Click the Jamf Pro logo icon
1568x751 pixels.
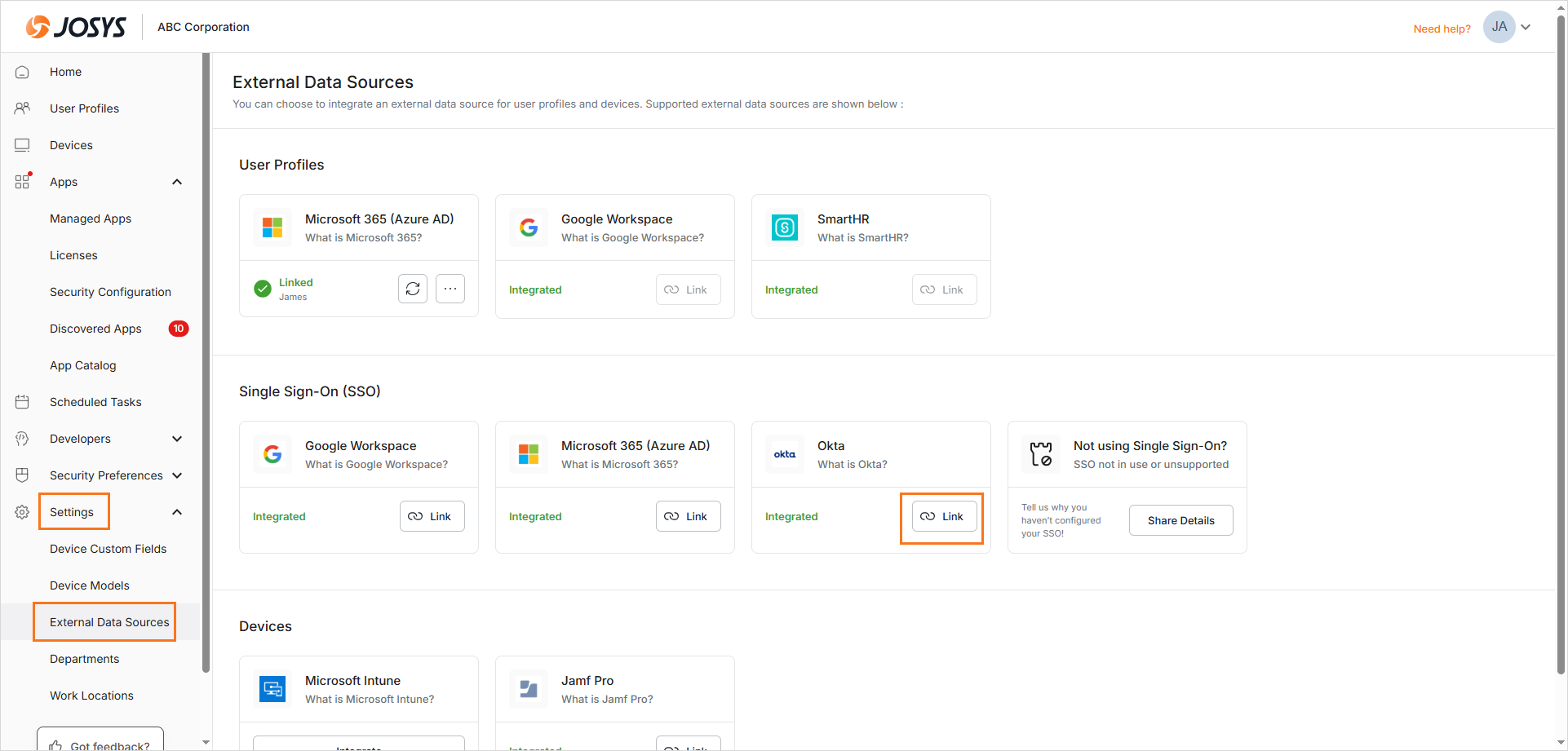pos(529,689)
